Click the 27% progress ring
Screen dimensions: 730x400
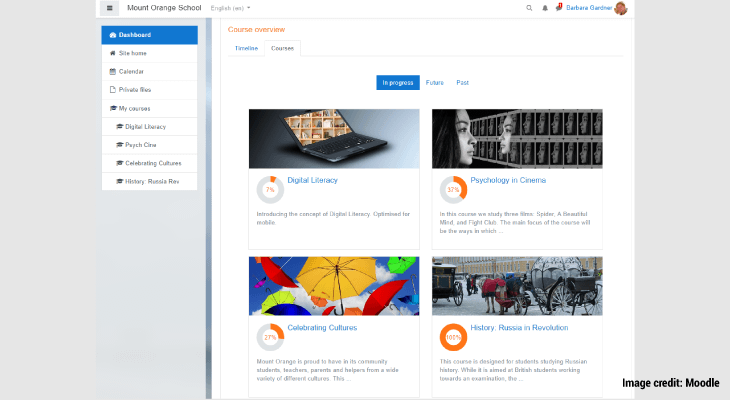tap(270, 337)
